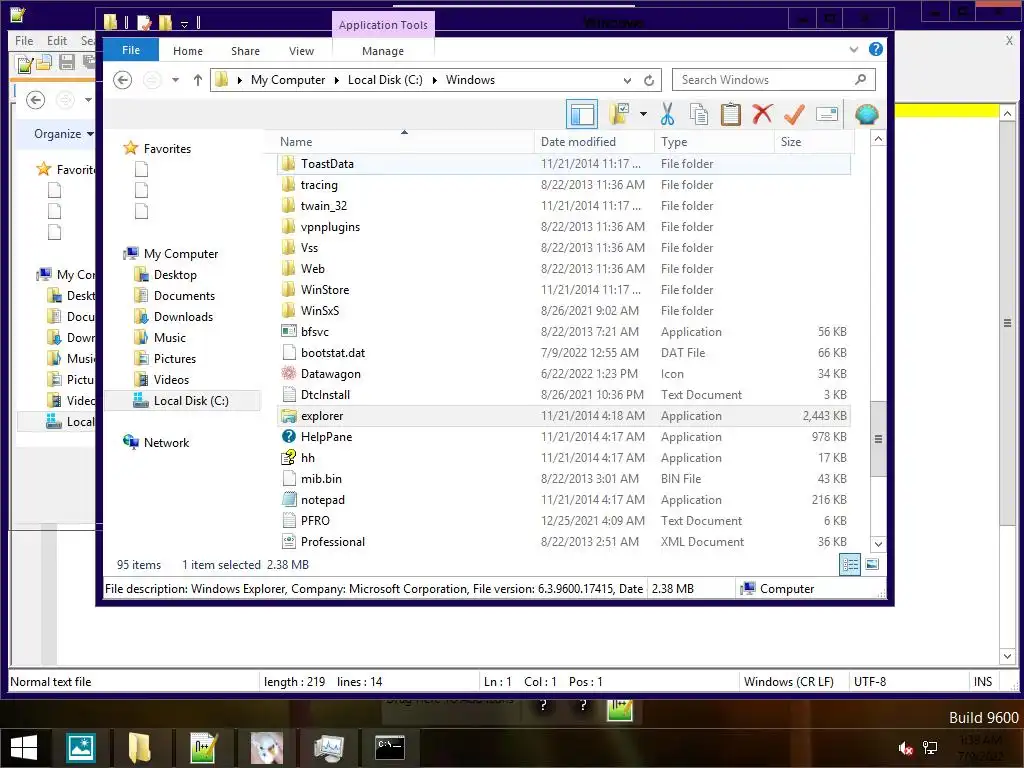The width and height of the screenshot is (1024, 768).
Task: Switch to Details view button
Action: [850, 564]
